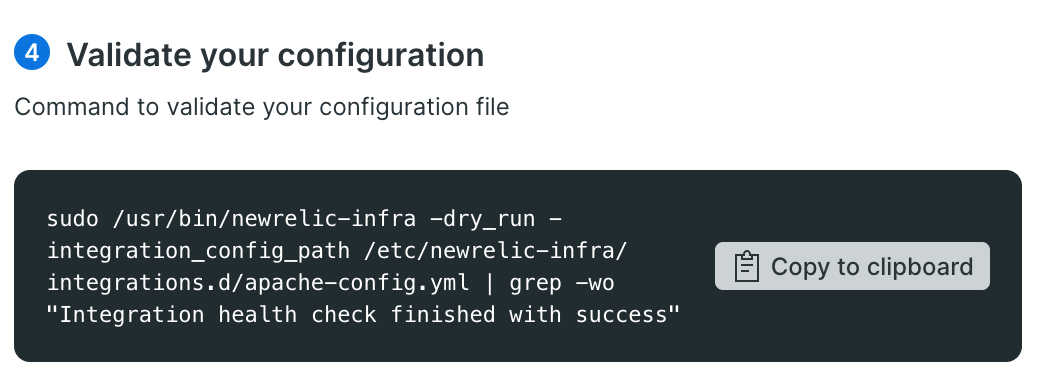Viewport: 1040px width, 386px height.
Task: Click the pipe symbol before grep
Action: point(489,283)
